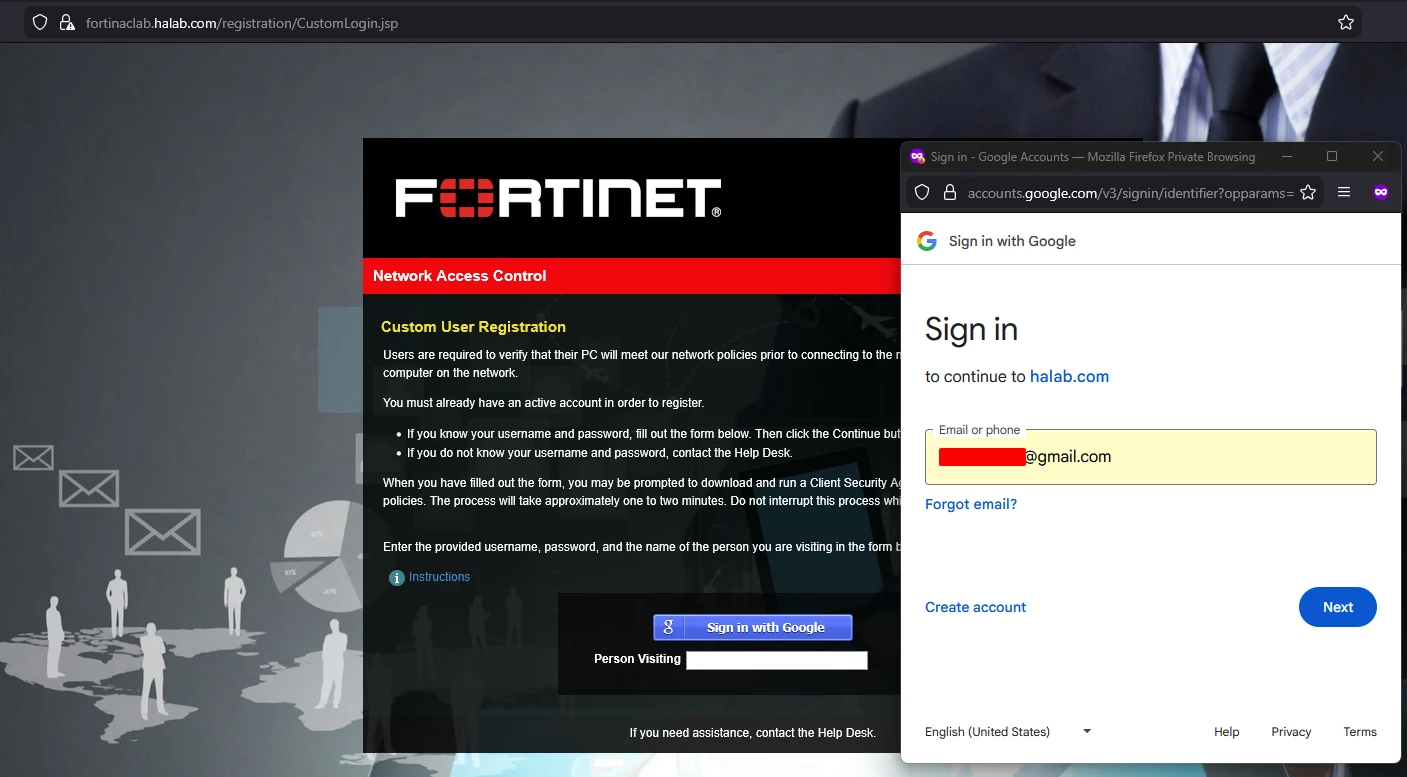
Task: Click the private browsing mask icon in popup toolbar
Action: 1381,192
